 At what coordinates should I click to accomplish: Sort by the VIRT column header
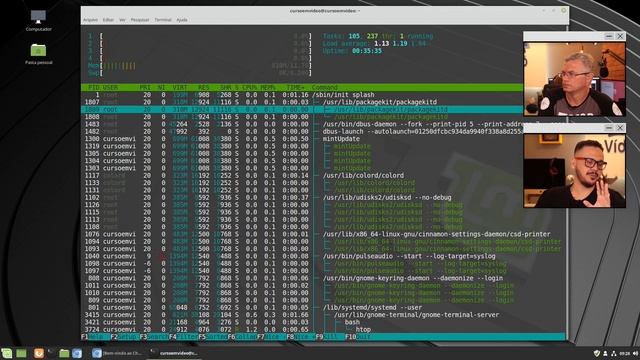point(180,87)
